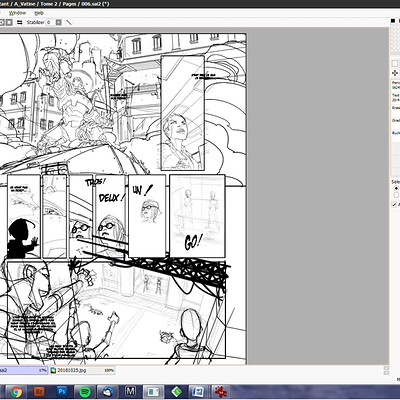400x400 pixels.
Task: Choose the Bucket tool in the tool panel
Action: 396,133
